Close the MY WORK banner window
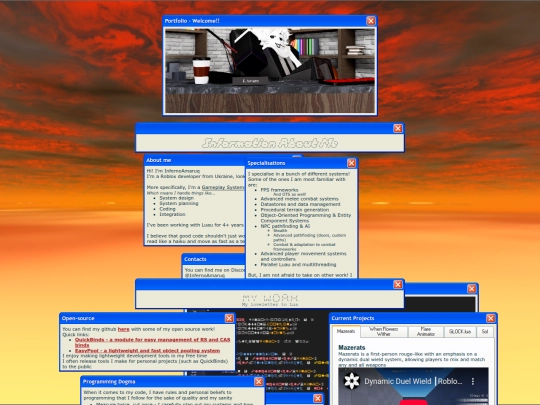The height and width of the screenshot is (405, 540). (398, 284)
